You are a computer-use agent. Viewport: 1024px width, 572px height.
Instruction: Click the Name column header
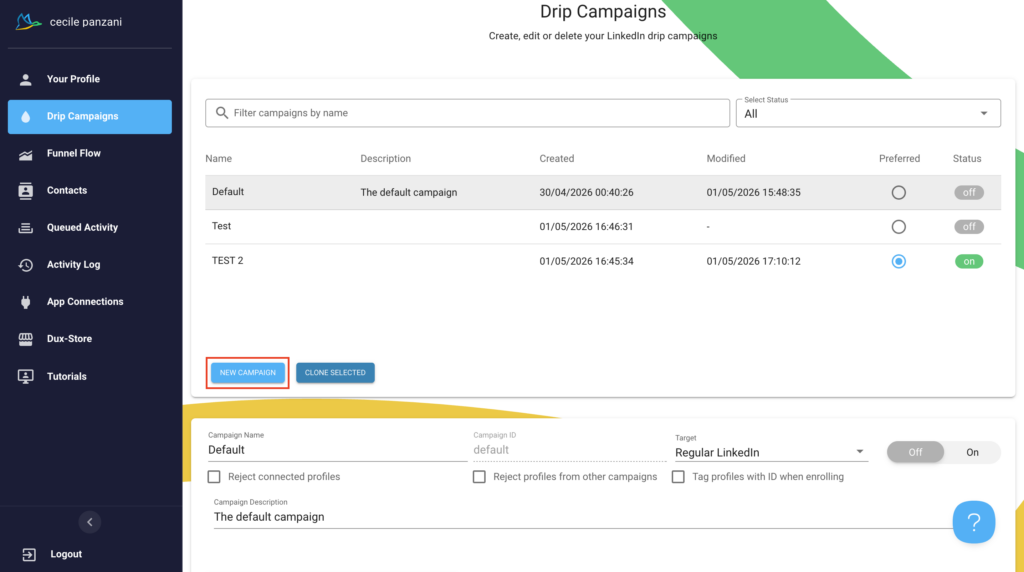point(219,159)
